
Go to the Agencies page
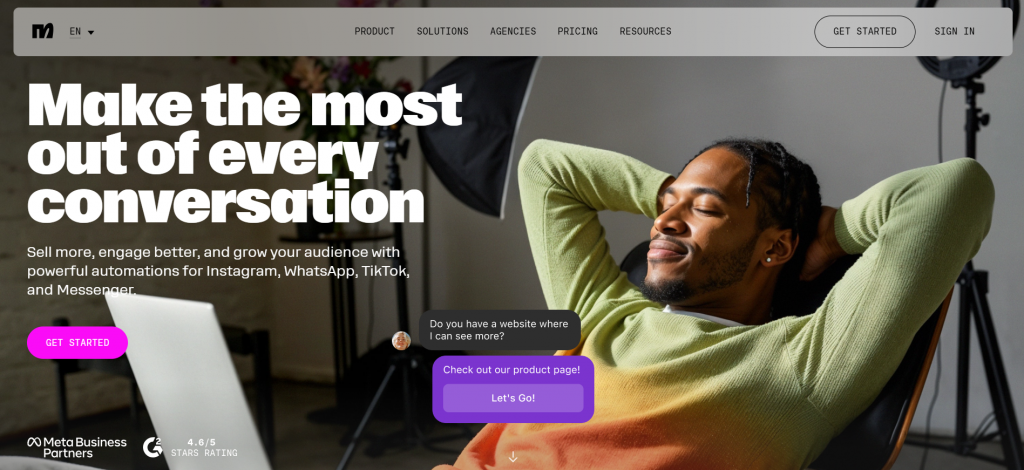[513, 31]
